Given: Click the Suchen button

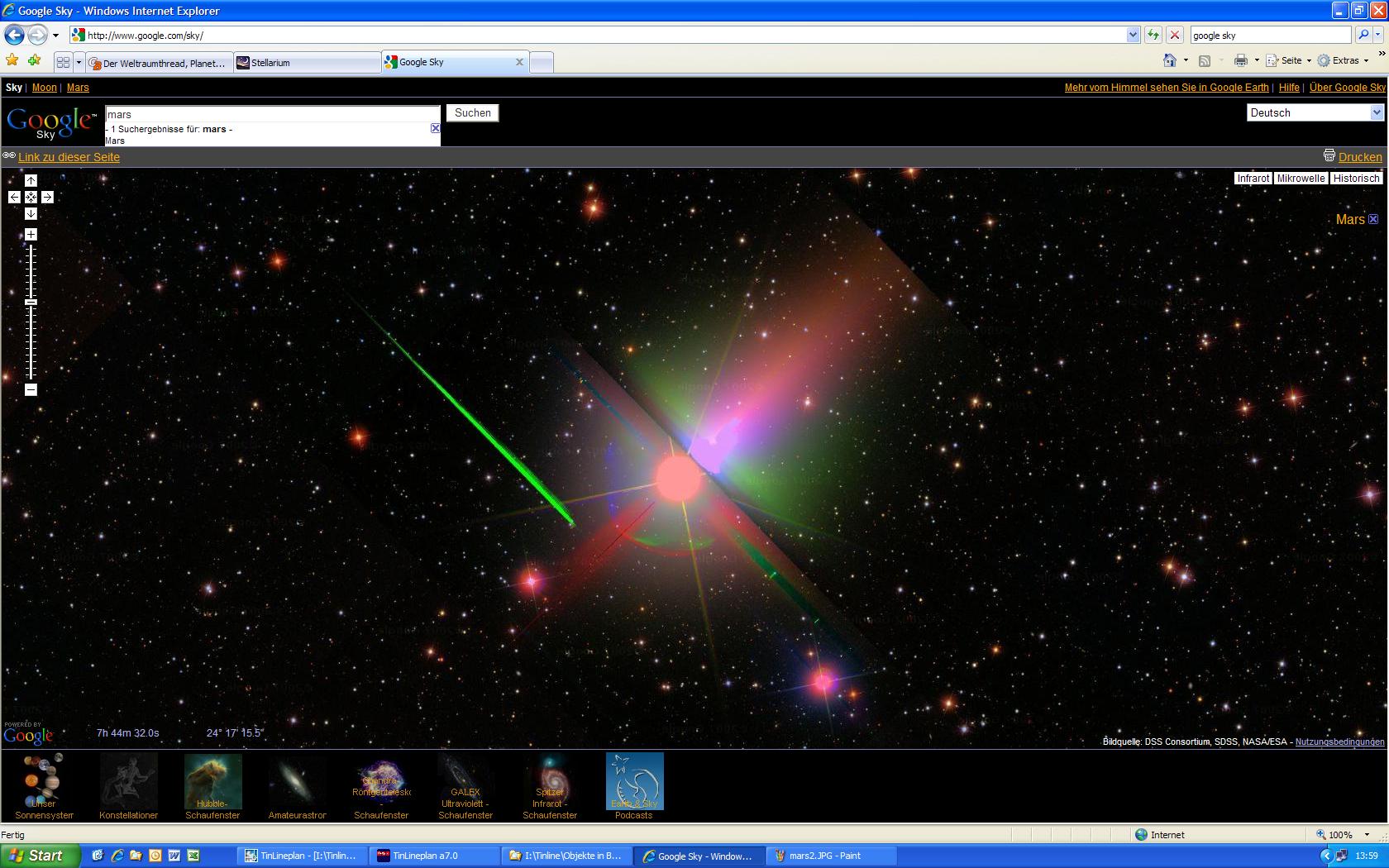Looking at the screenshot, I should point(473,113).
